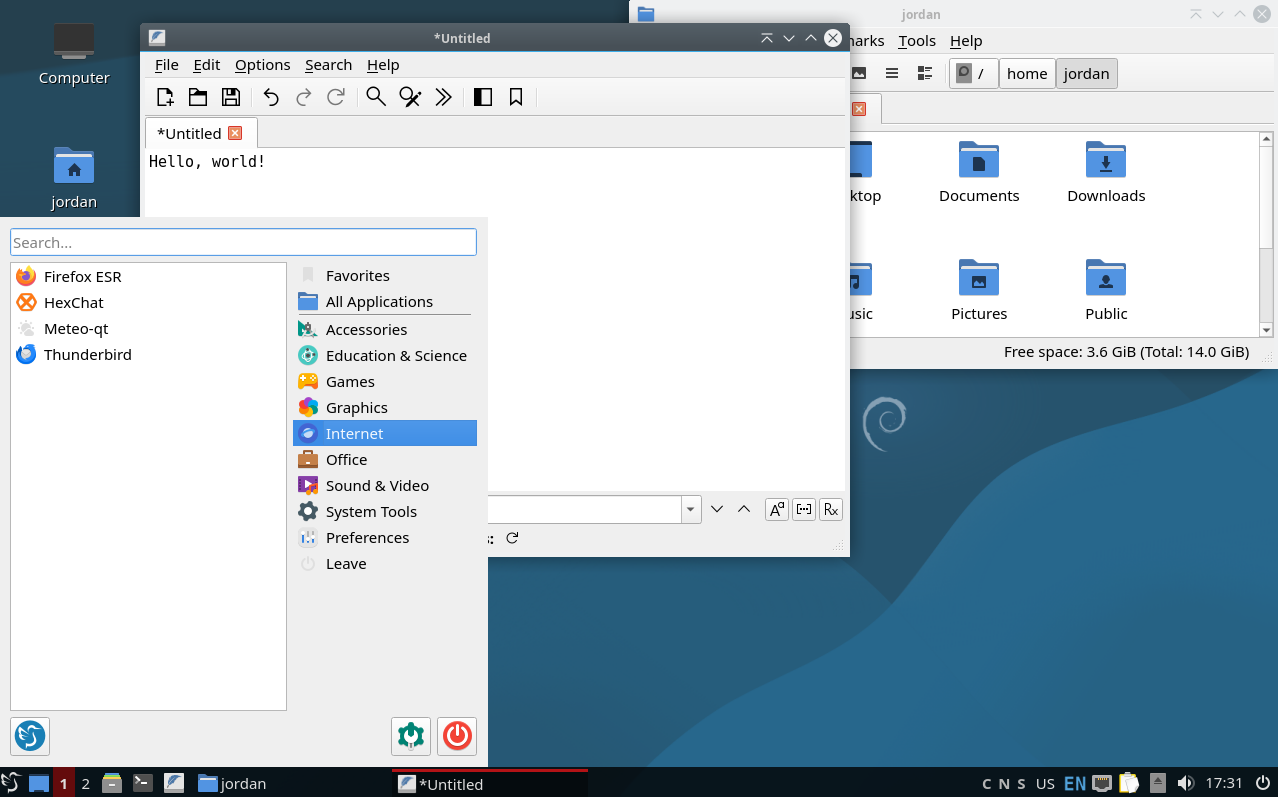Screen dimensions: 1278x797
Task: Click into the application menu Search box
Action: click(x=243, y=242)
